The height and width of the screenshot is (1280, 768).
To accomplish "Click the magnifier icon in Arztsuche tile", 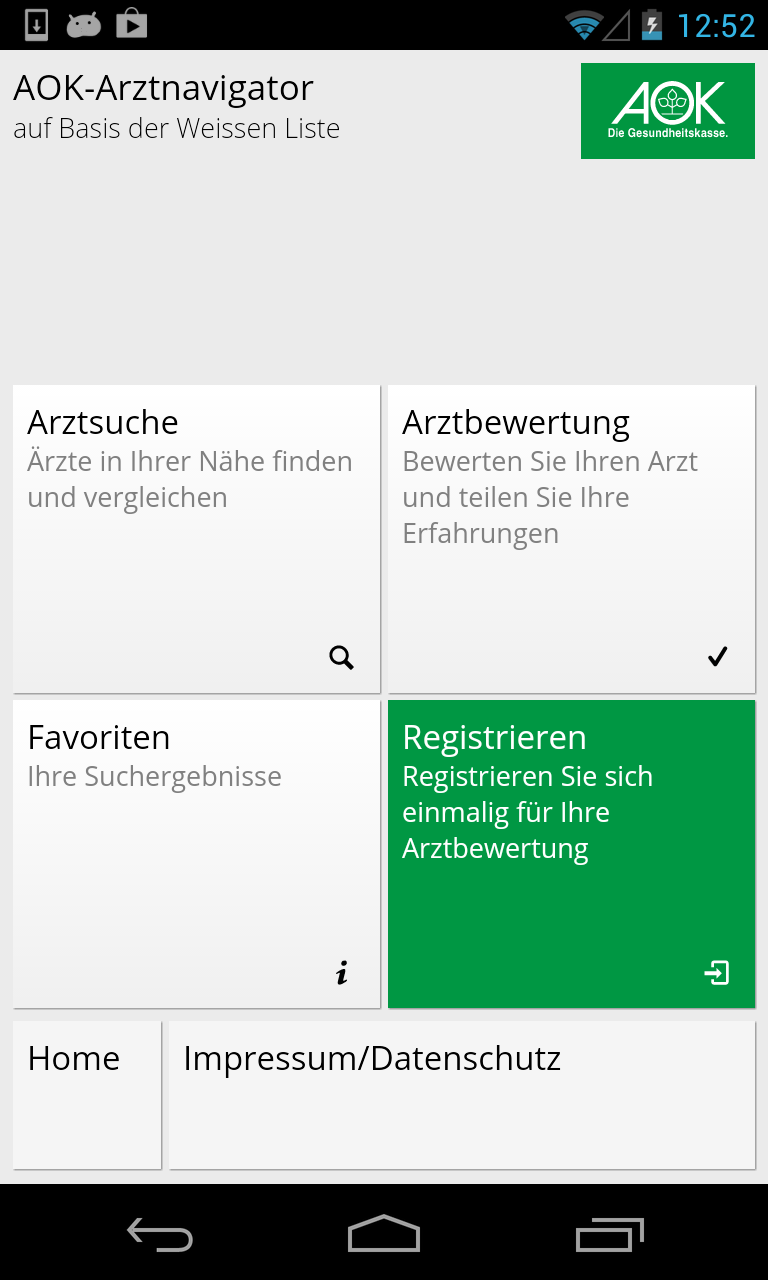I will tap(342, 658).
